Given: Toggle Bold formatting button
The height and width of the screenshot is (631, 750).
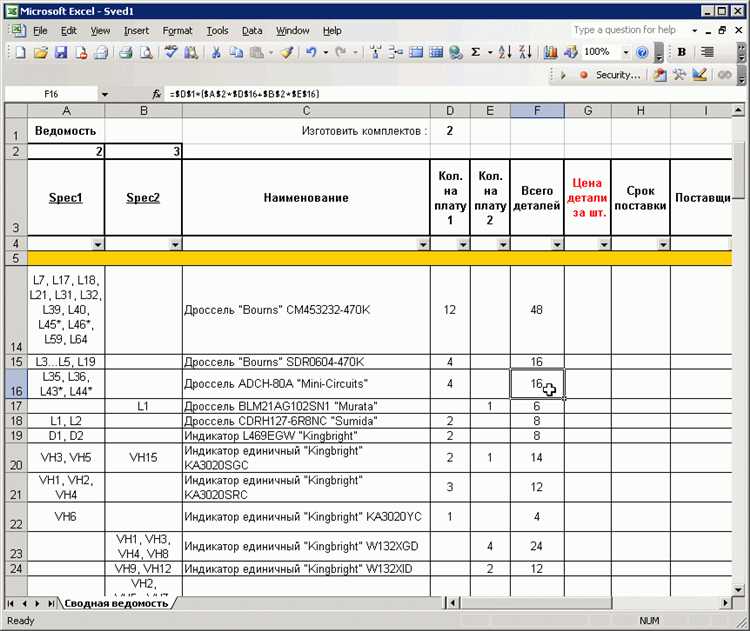Looking at the screenshot, I should 682,52.
